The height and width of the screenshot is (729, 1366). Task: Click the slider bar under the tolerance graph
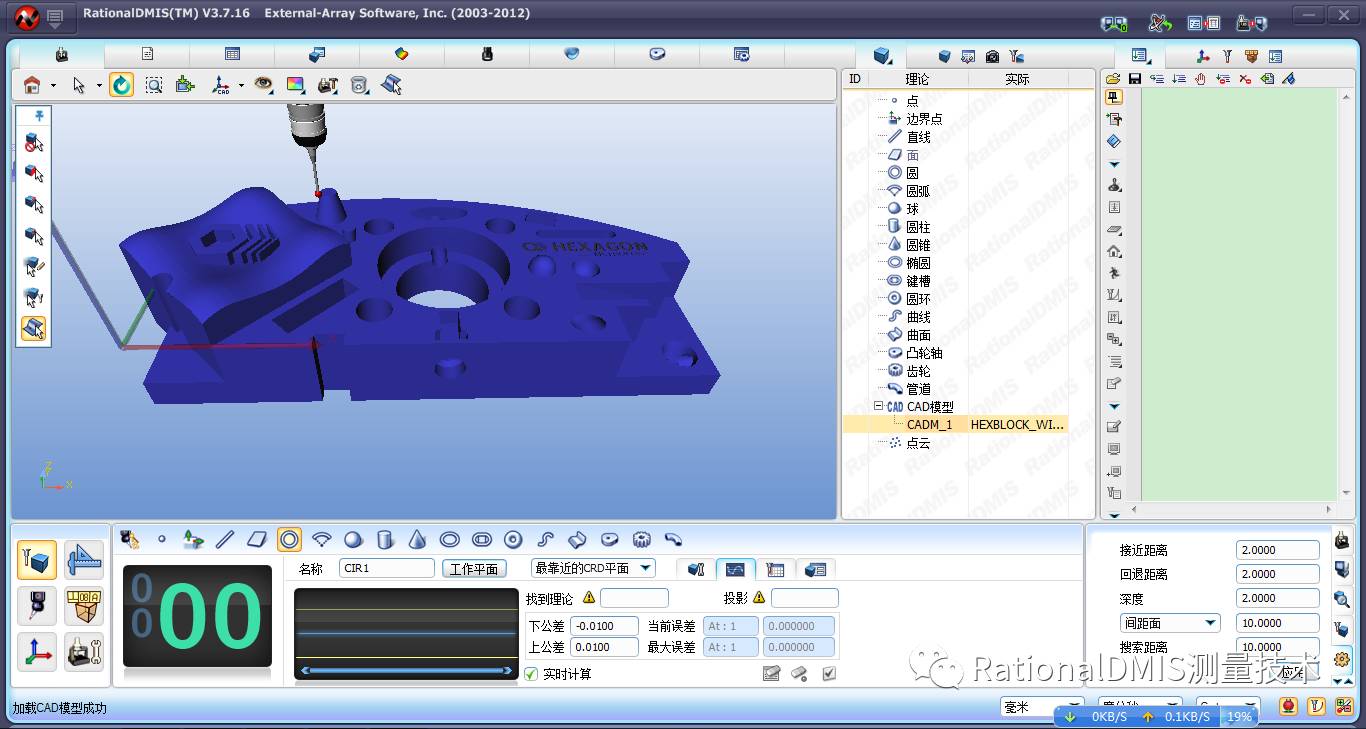(406, 670)
